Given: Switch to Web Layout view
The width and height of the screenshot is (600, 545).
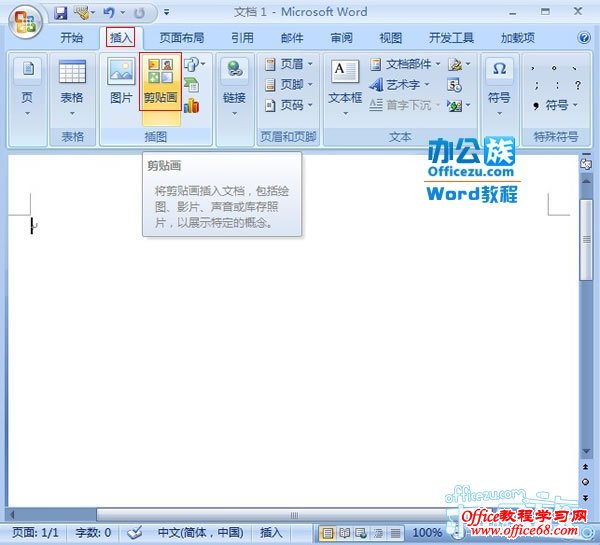Looking at the screenshot, I should tap(361, 532).
